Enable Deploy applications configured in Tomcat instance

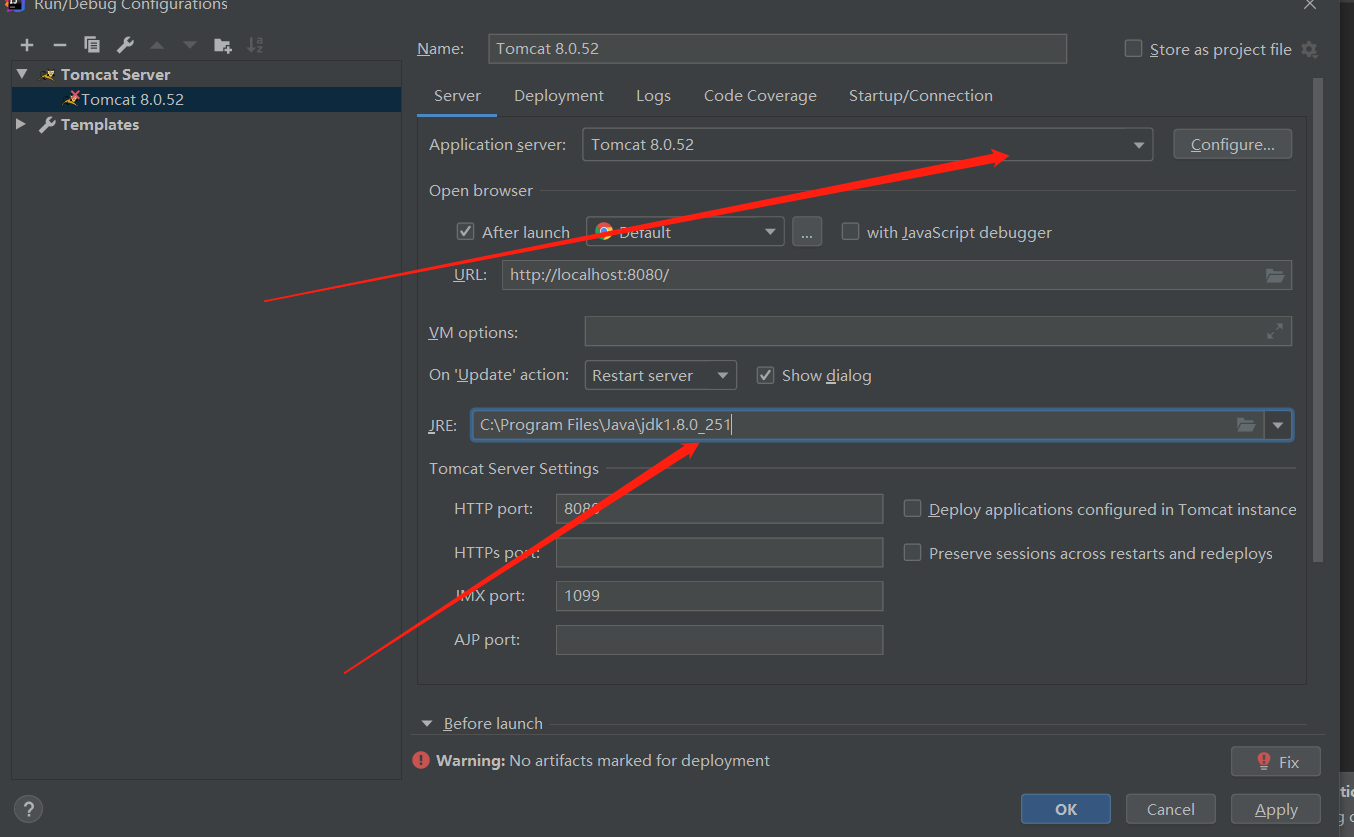point(912,509)
